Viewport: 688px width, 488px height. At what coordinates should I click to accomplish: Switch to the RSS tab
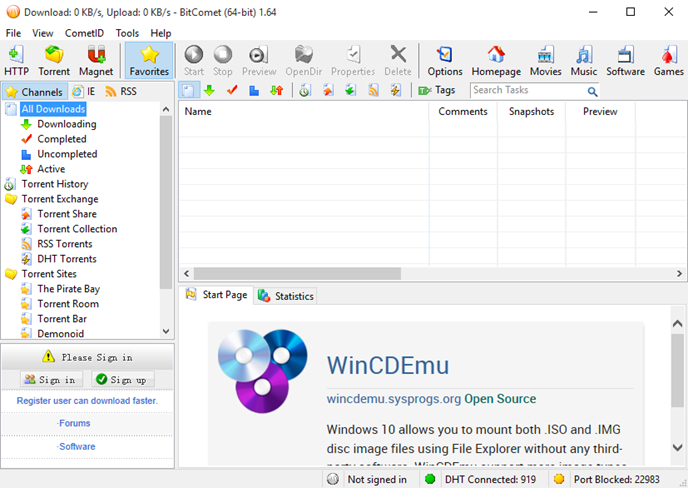pos(121,91)
